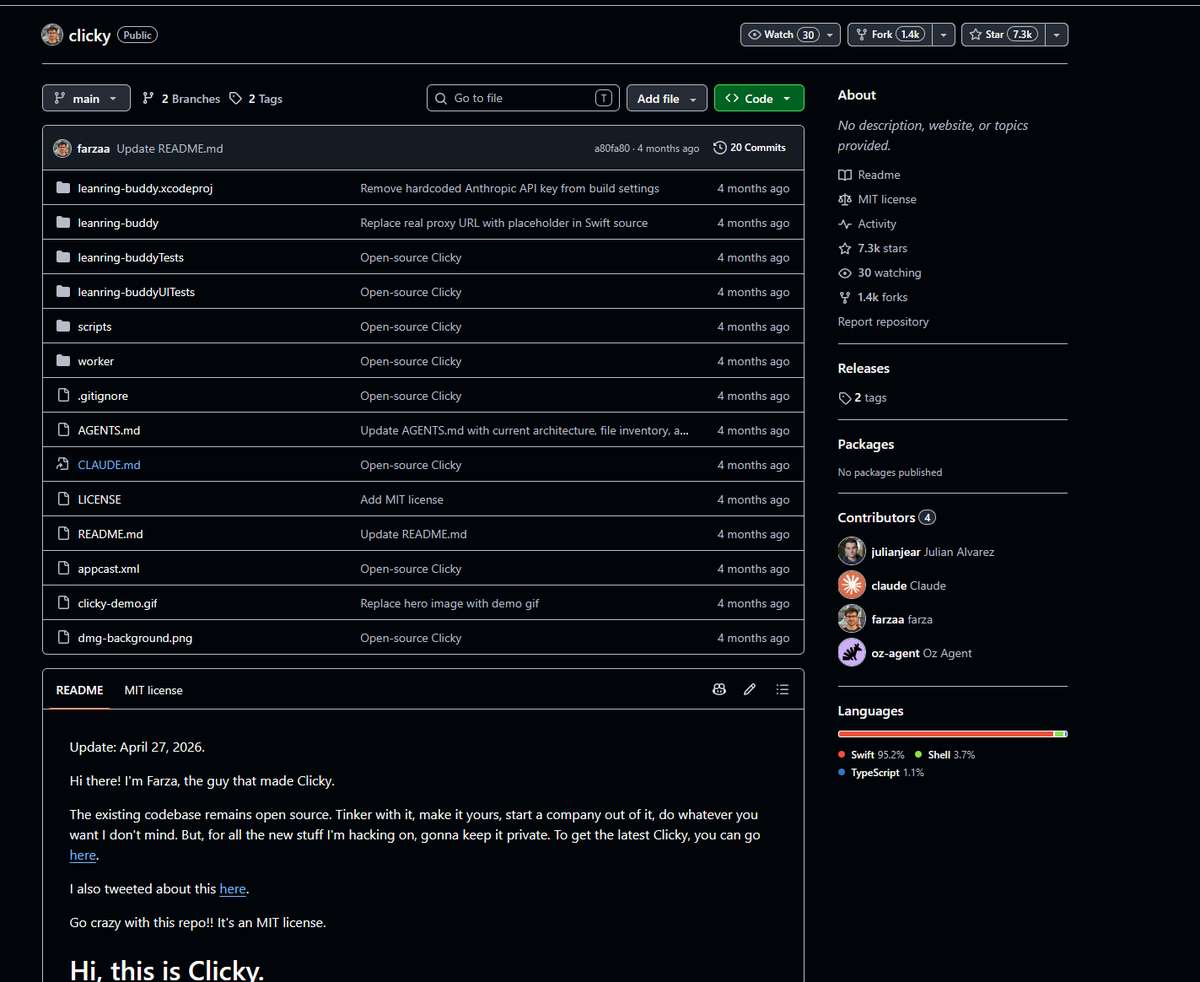
Task: Click the CLAUDE.md symlink file icon
Action: [63, 465]
